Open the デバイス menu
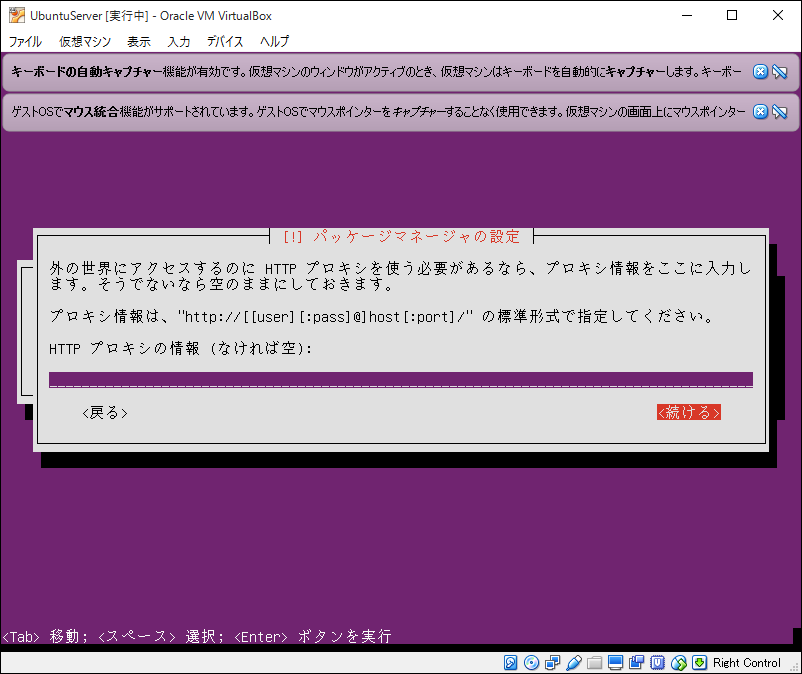Screen dimensions: 802x674 point(224,42)
